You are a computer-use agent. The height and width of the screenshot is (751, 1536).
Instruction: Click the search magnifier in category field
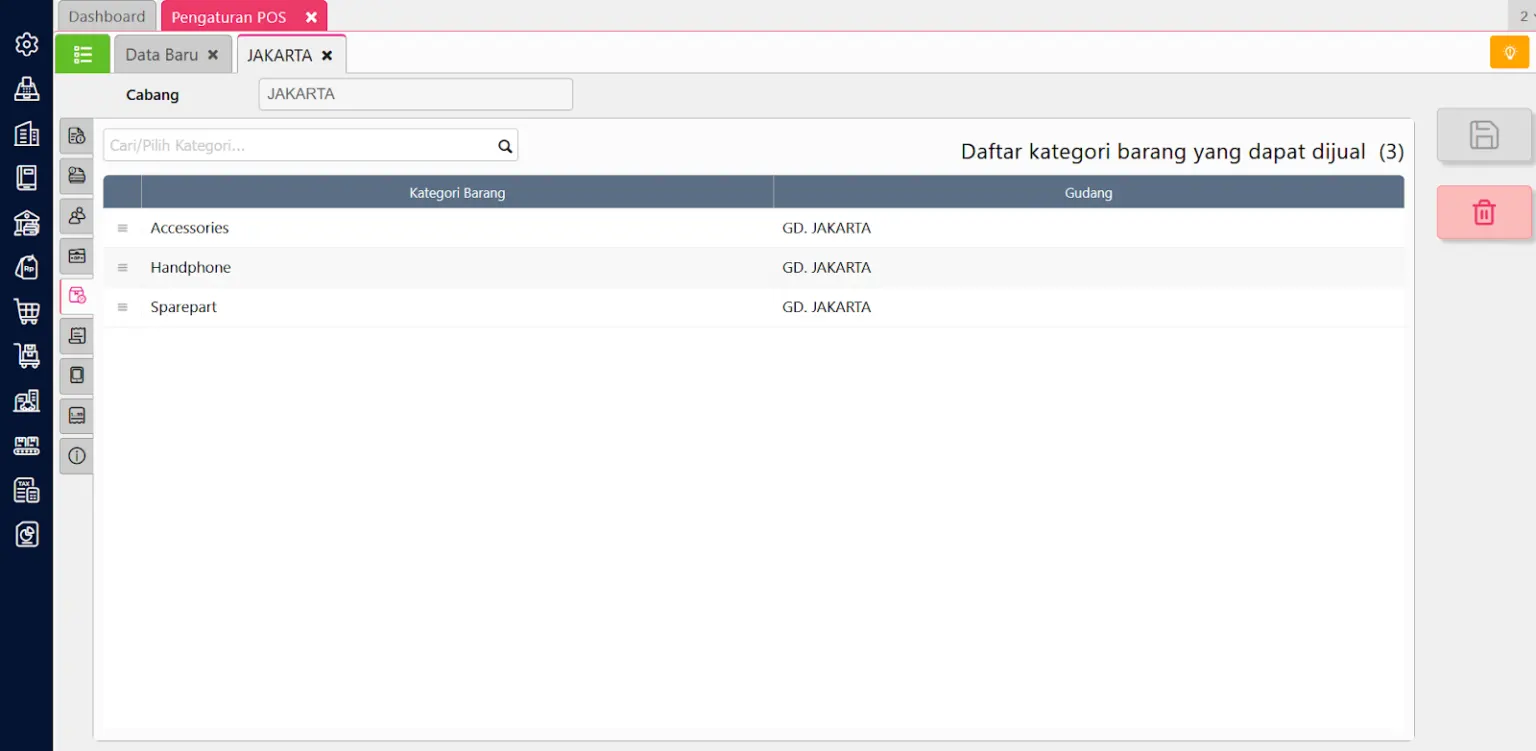(505, 146)
